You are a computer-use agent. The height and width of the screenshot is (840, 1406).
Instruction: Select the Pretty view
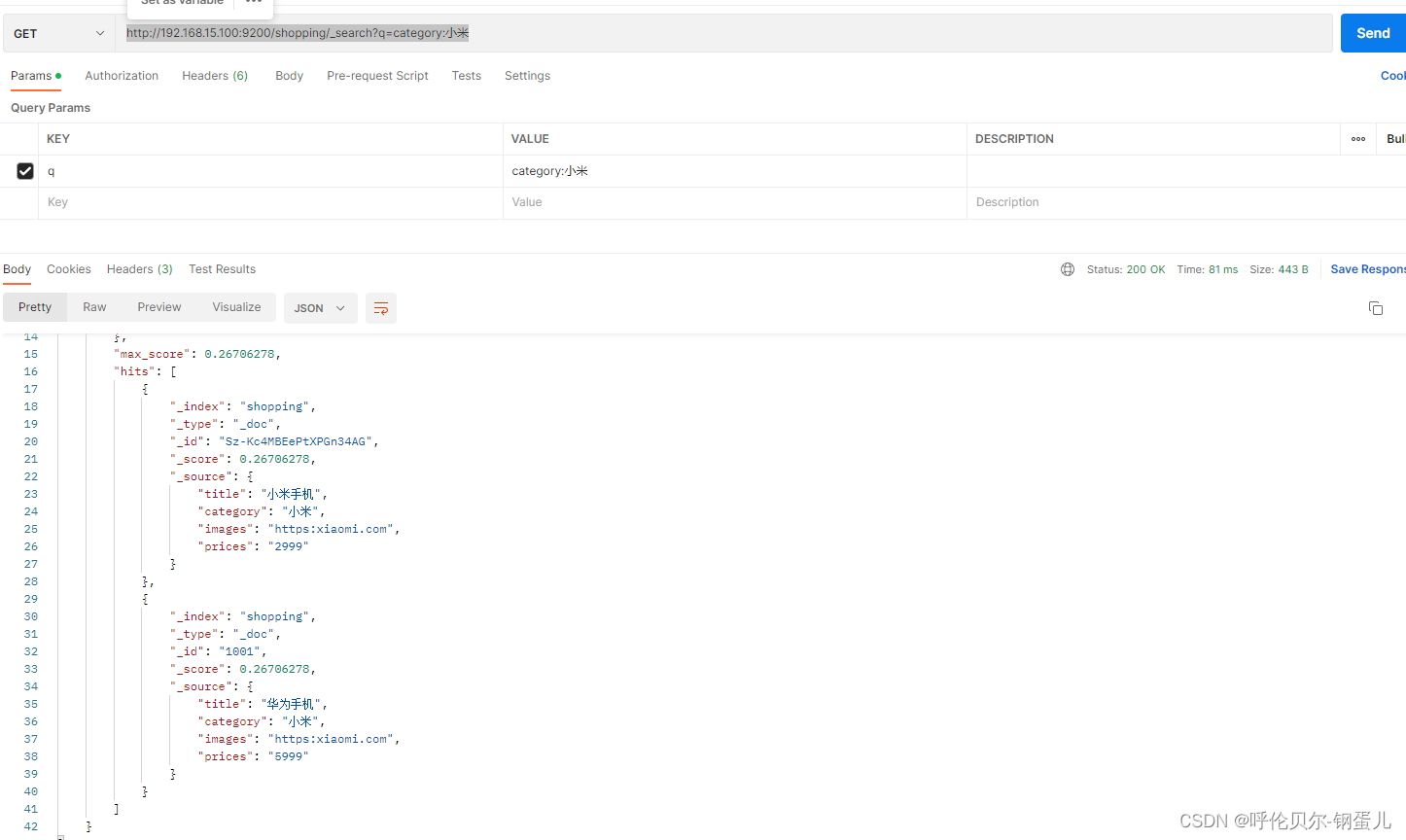coord(35,307)
